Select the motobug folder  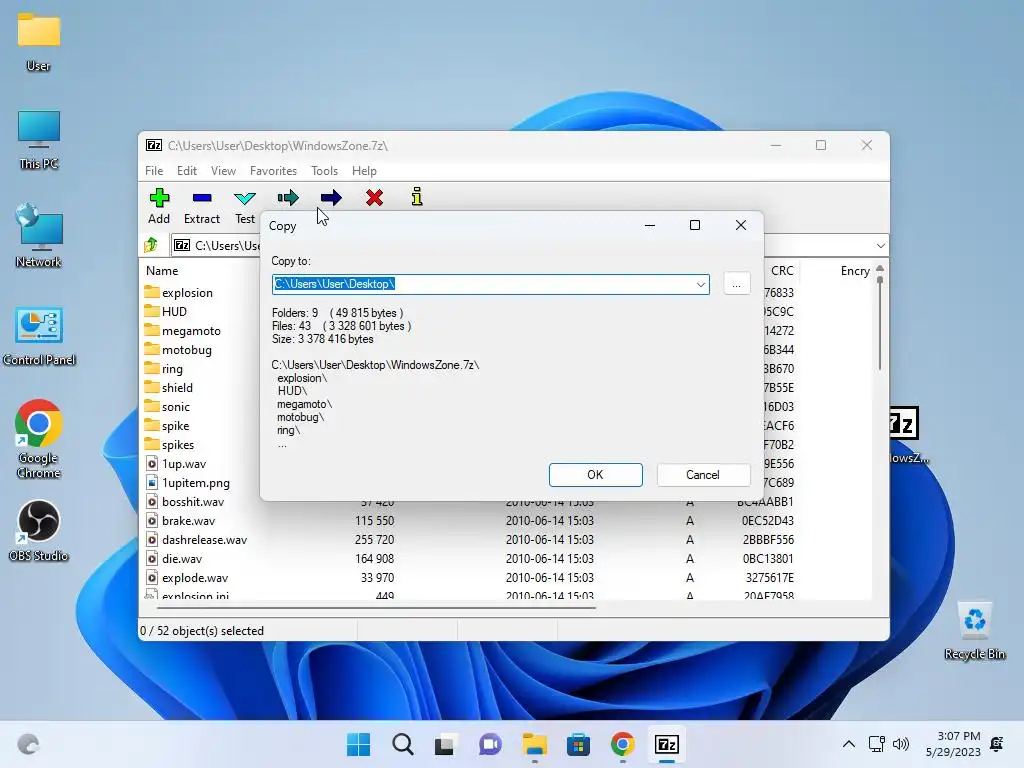[178, 349]
